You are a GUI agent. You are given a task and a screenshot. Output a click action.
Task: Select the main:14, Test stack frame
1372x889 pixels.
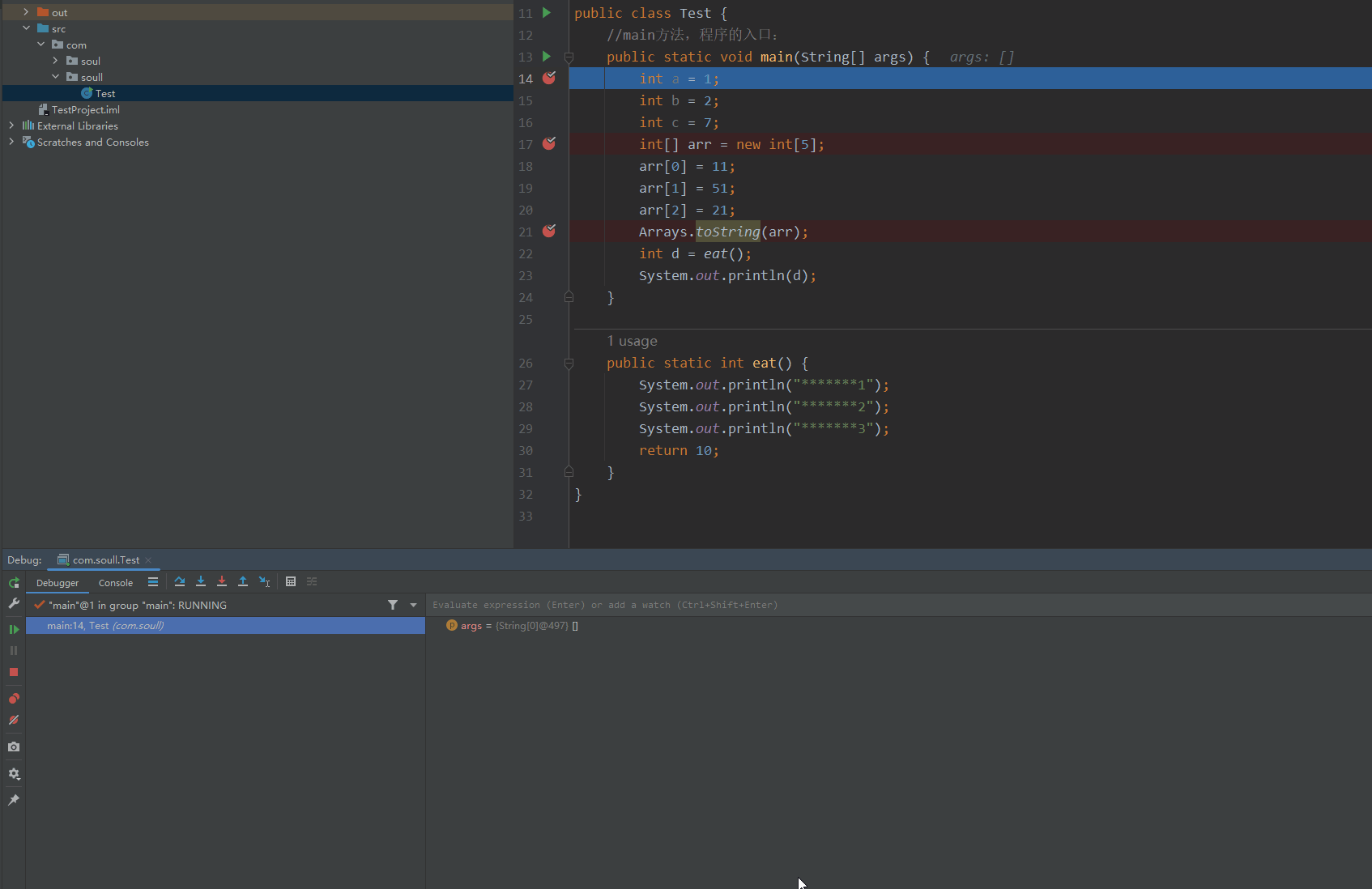click(225, 626)
